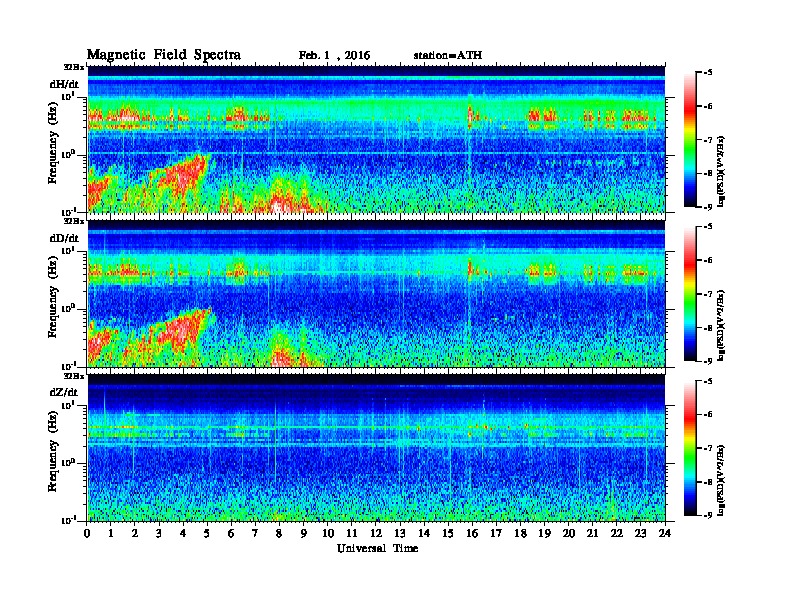Click hour 6 on the Universal Time axis

231,533
